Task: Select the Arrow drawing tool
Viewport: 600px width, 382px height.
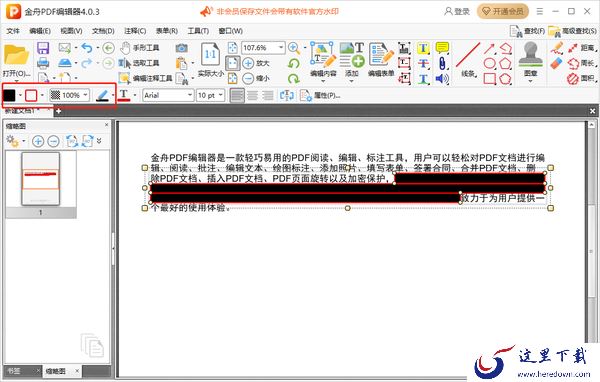Action: point(489,48)
